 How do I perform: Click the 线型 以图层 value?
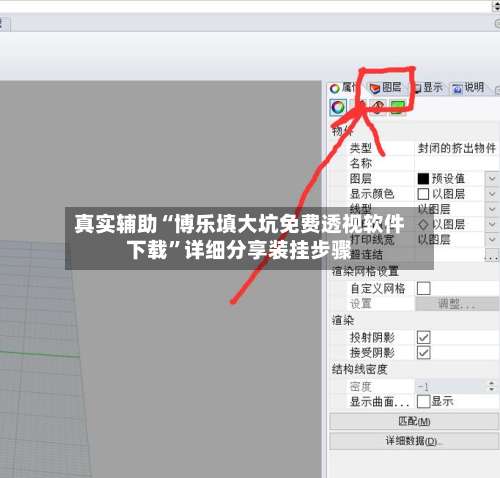[434, 209]
